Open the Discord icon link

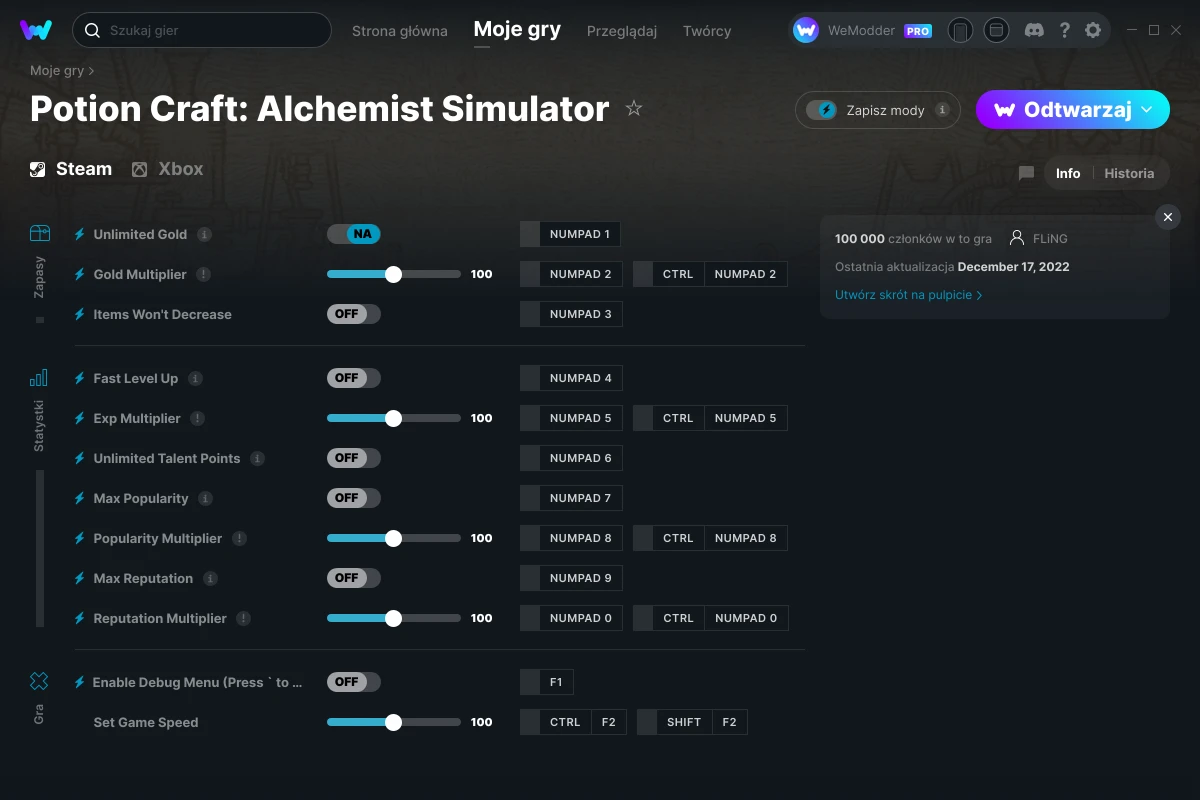[1033, 30]
